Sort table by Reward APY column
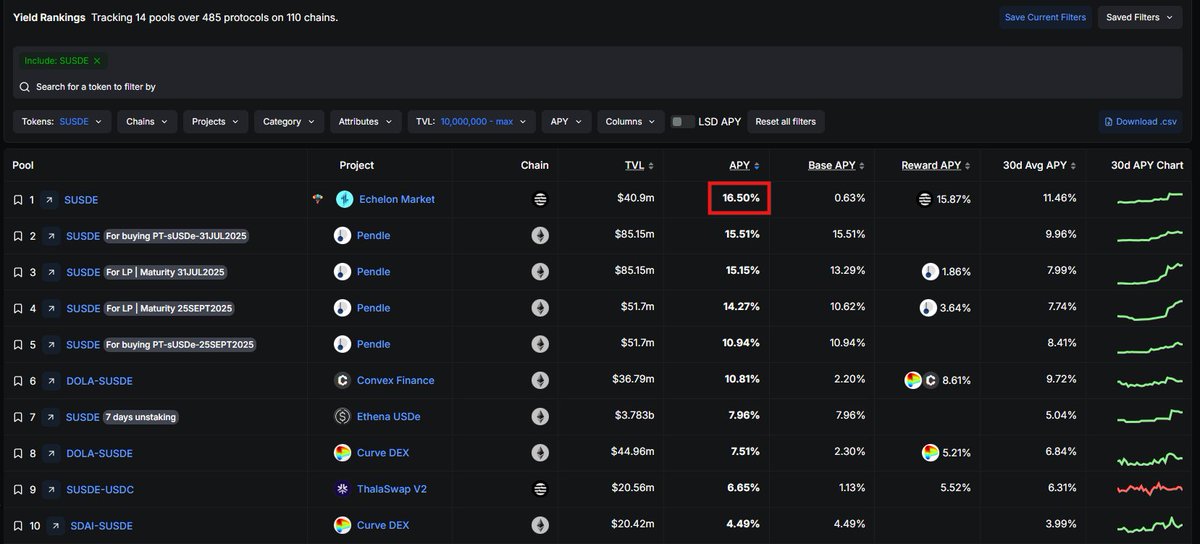Screen dimensions: 1200x544 [x=936, y=165]
